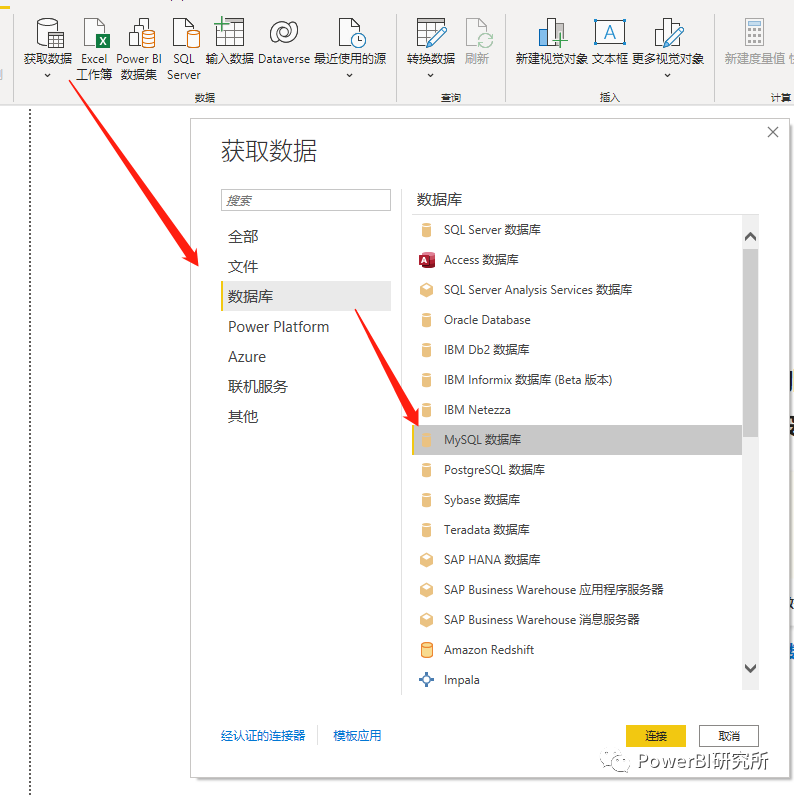Select SAP Business Warehouse 应用程序服务器

554,590
